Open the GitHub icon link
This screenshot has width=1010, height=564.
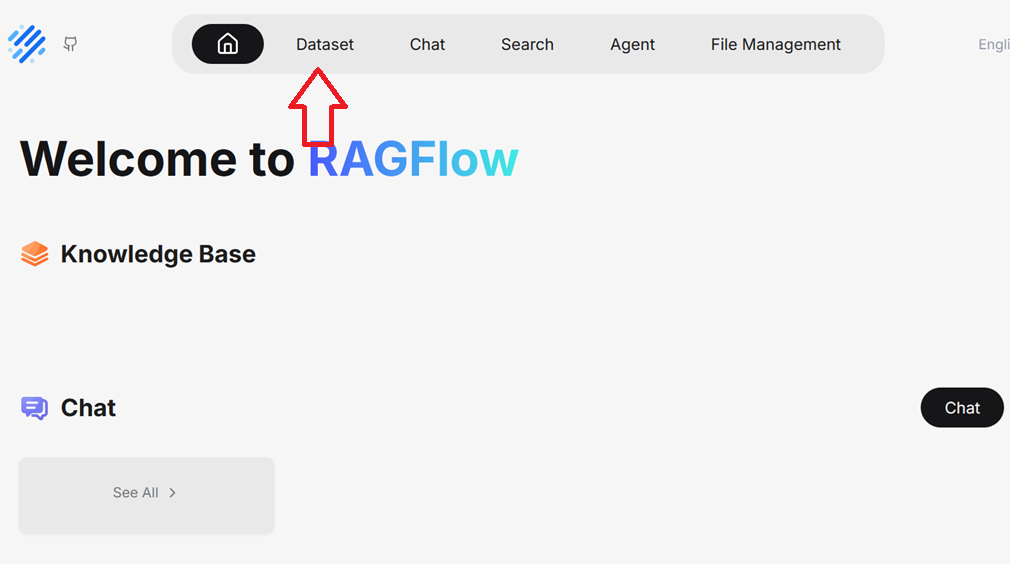click(70, 44)
